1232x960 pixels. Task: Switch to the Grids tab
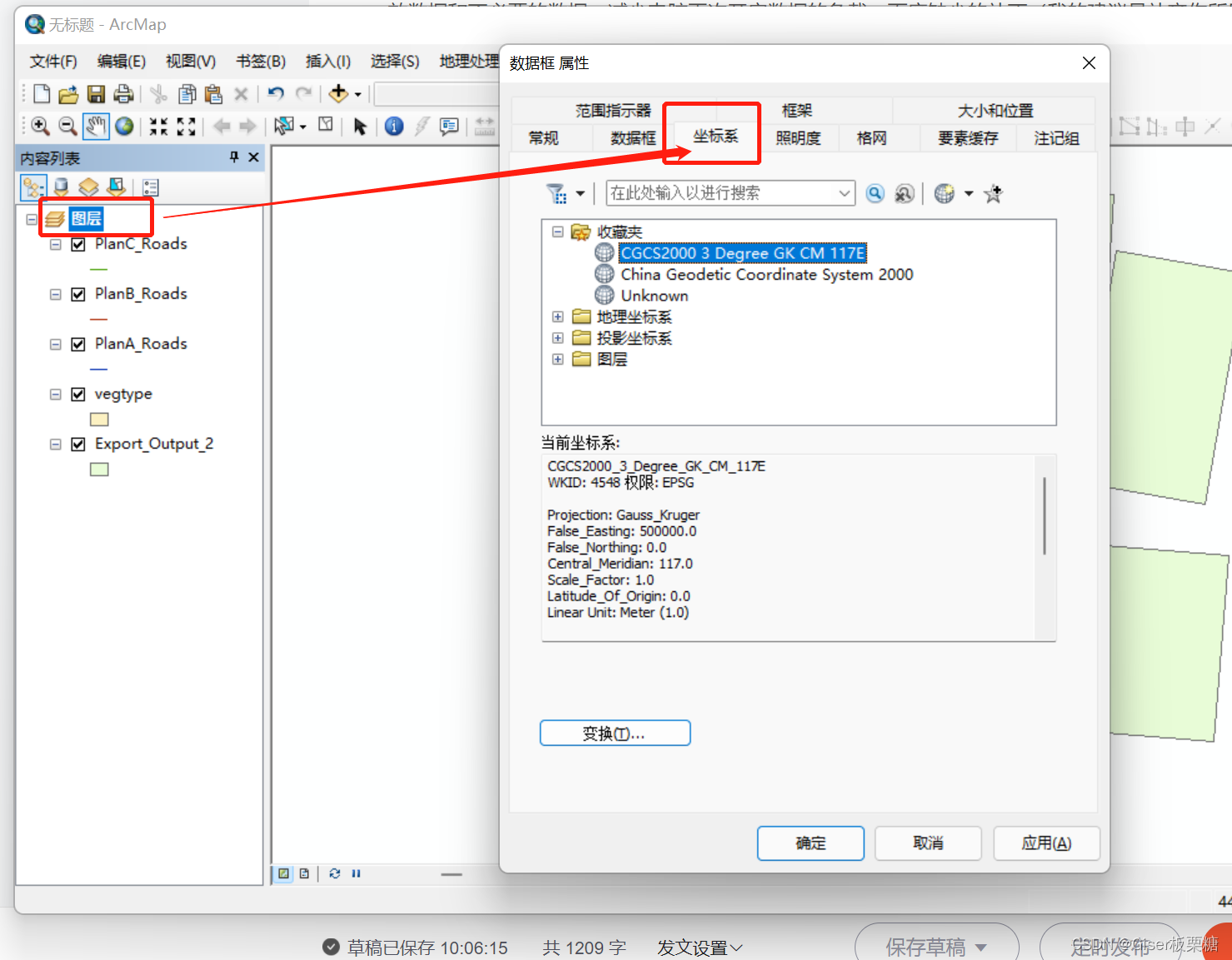tap(872, 138)
